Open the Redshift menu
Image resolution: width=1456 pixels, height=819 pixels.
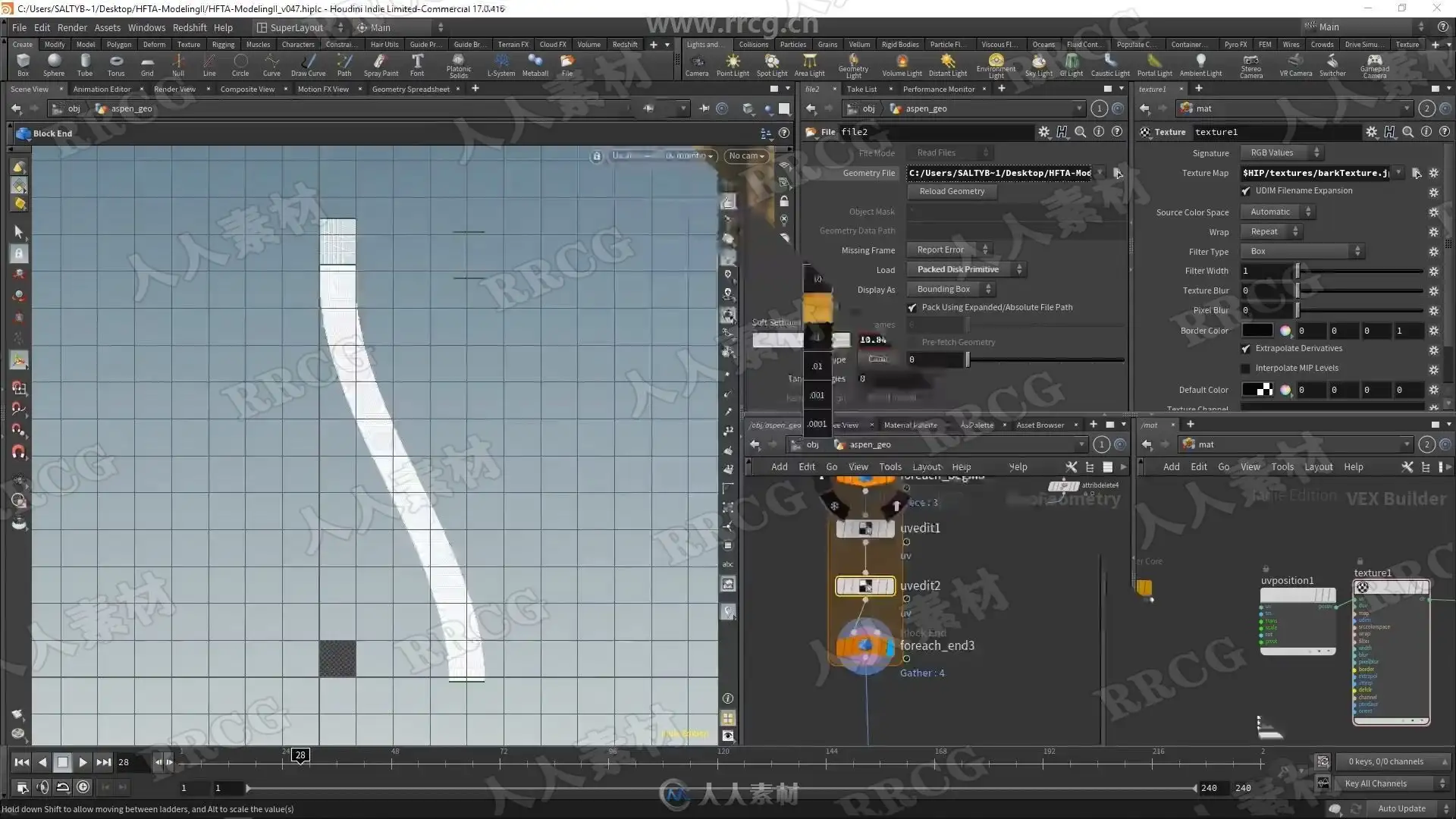[x=190, y=27]
